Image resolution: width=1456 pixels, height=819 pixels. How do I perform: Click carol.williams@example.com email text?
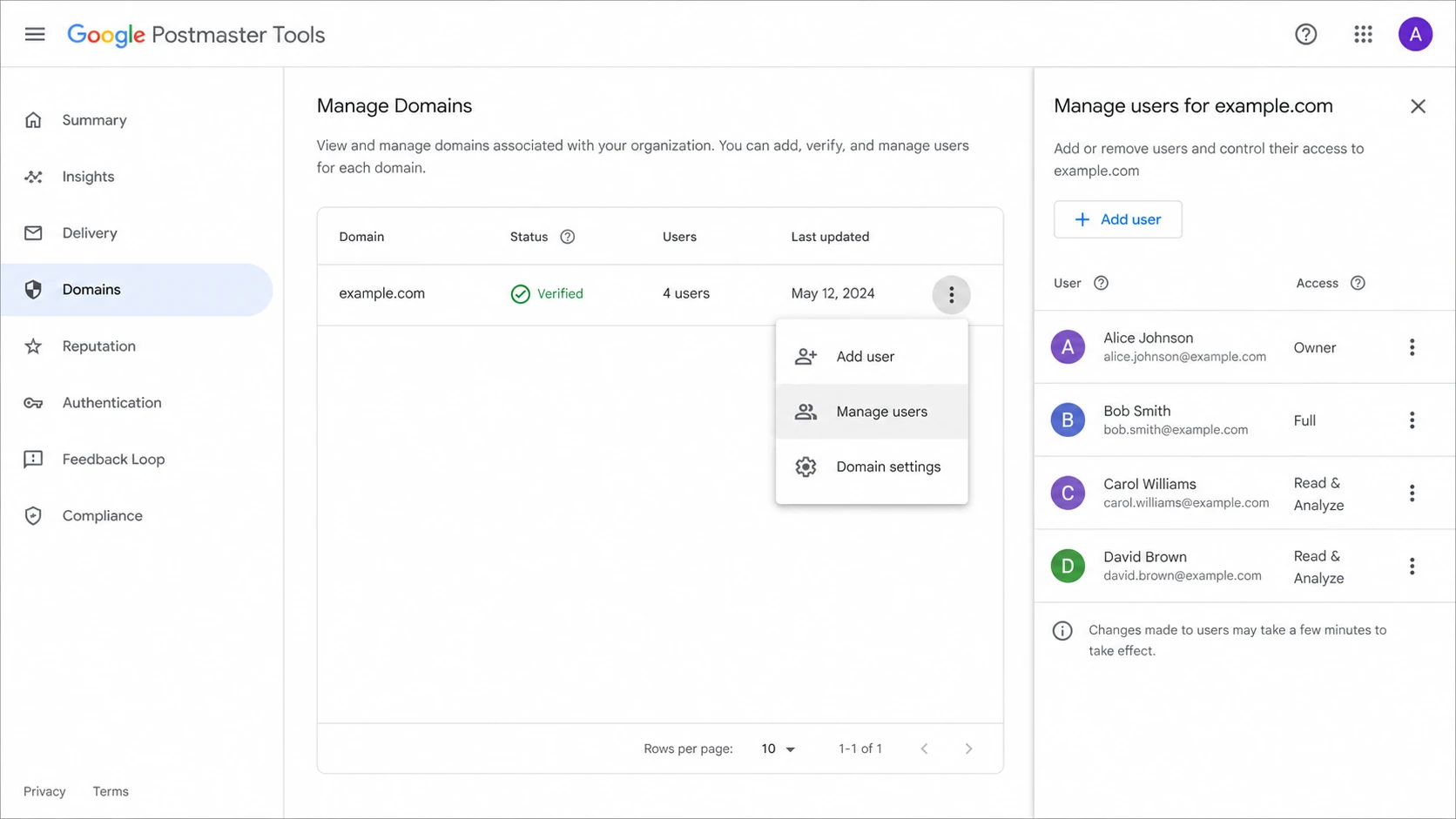tap(1186, 503)
